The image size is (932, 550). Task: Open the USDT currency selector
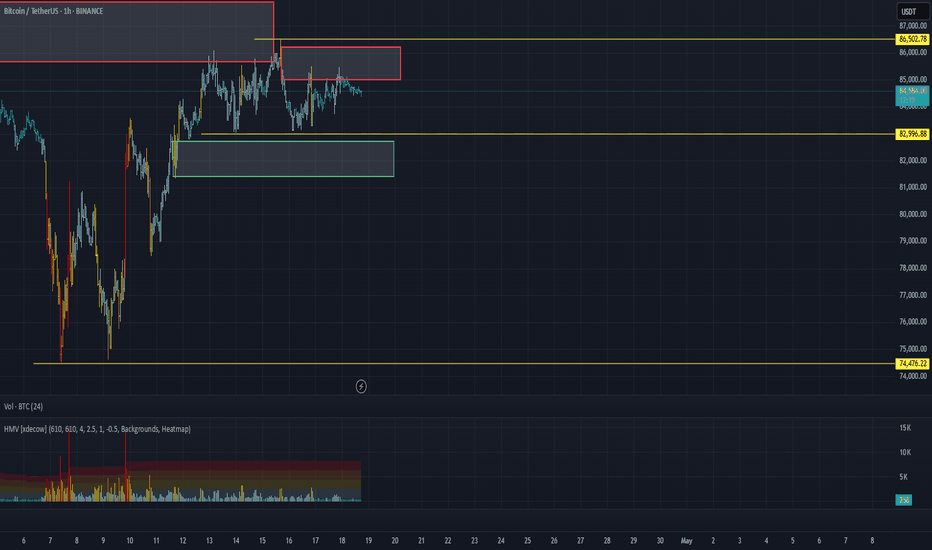pyautogui.click(x=912, y=11)
